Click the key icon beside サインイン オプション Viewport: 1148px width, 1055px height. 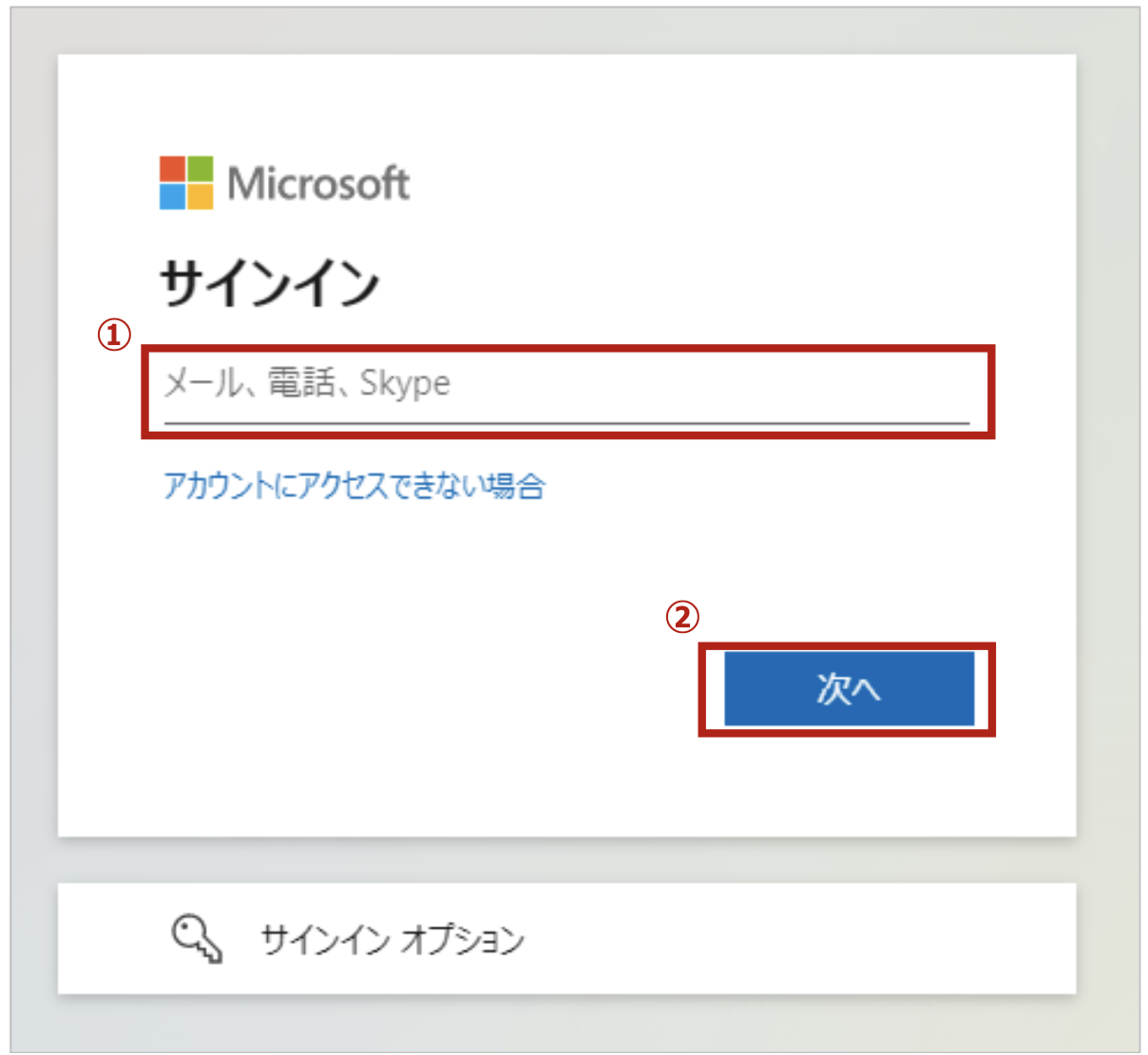click(197, 939)
